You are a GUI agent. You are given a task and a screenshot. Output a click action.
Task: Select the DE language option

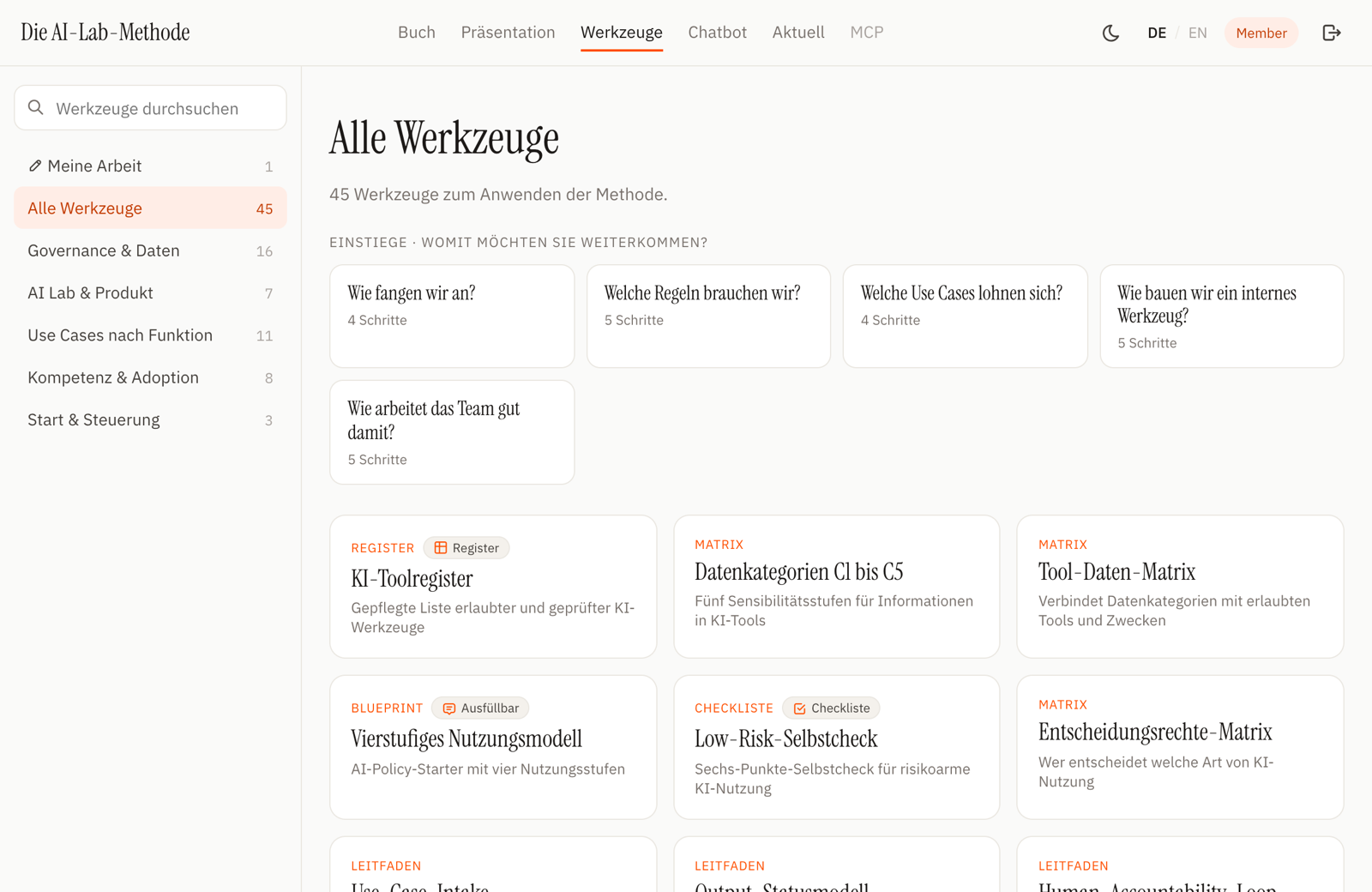(x=1157, y=33)
